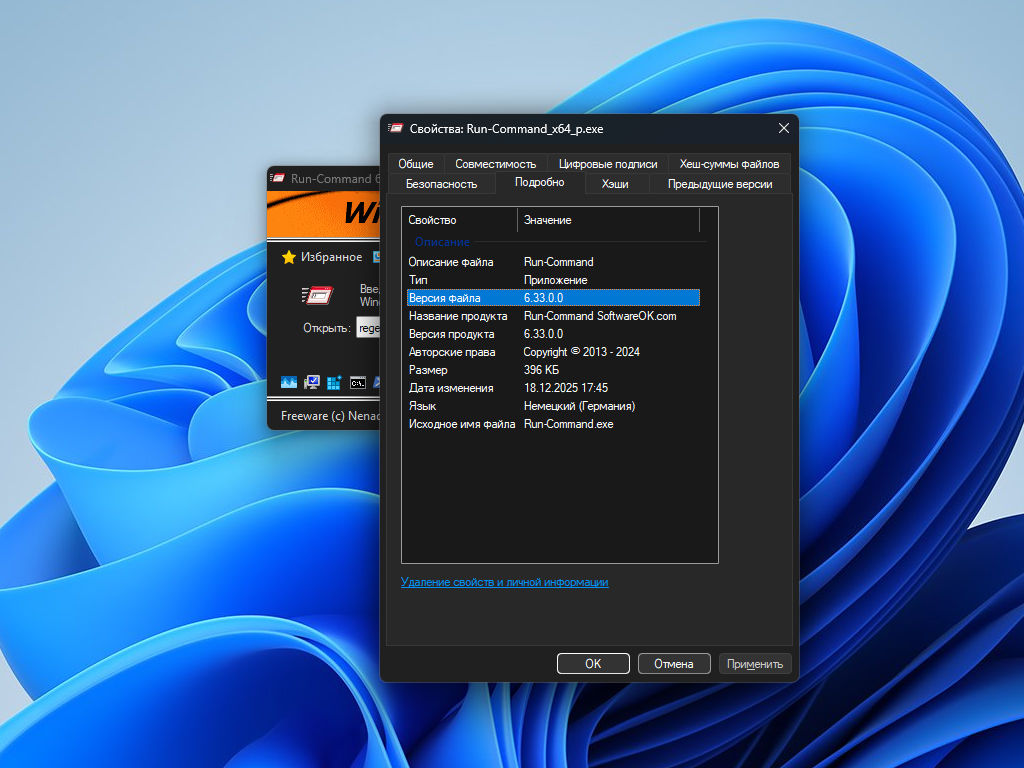
Task: Click the Run-Command window title icon
Action: [278, 179]
